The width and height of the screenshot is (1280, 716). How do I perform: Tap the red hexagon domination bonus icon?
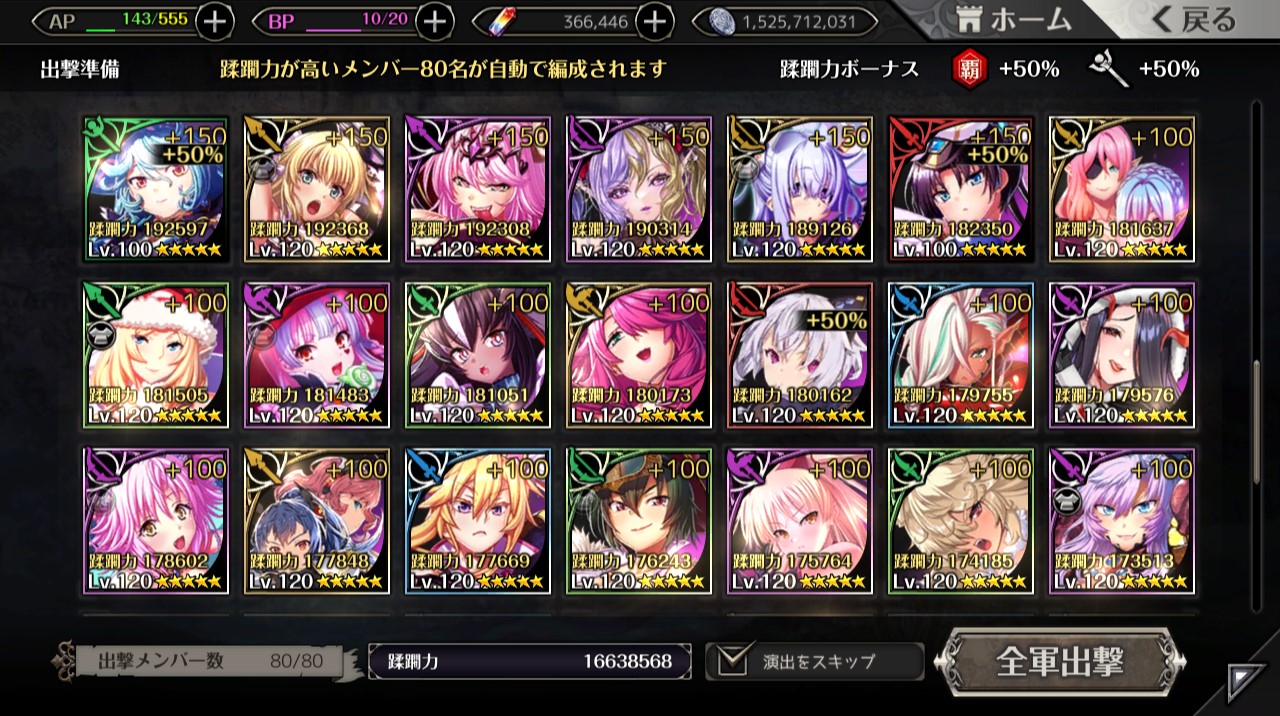[967, 69]
